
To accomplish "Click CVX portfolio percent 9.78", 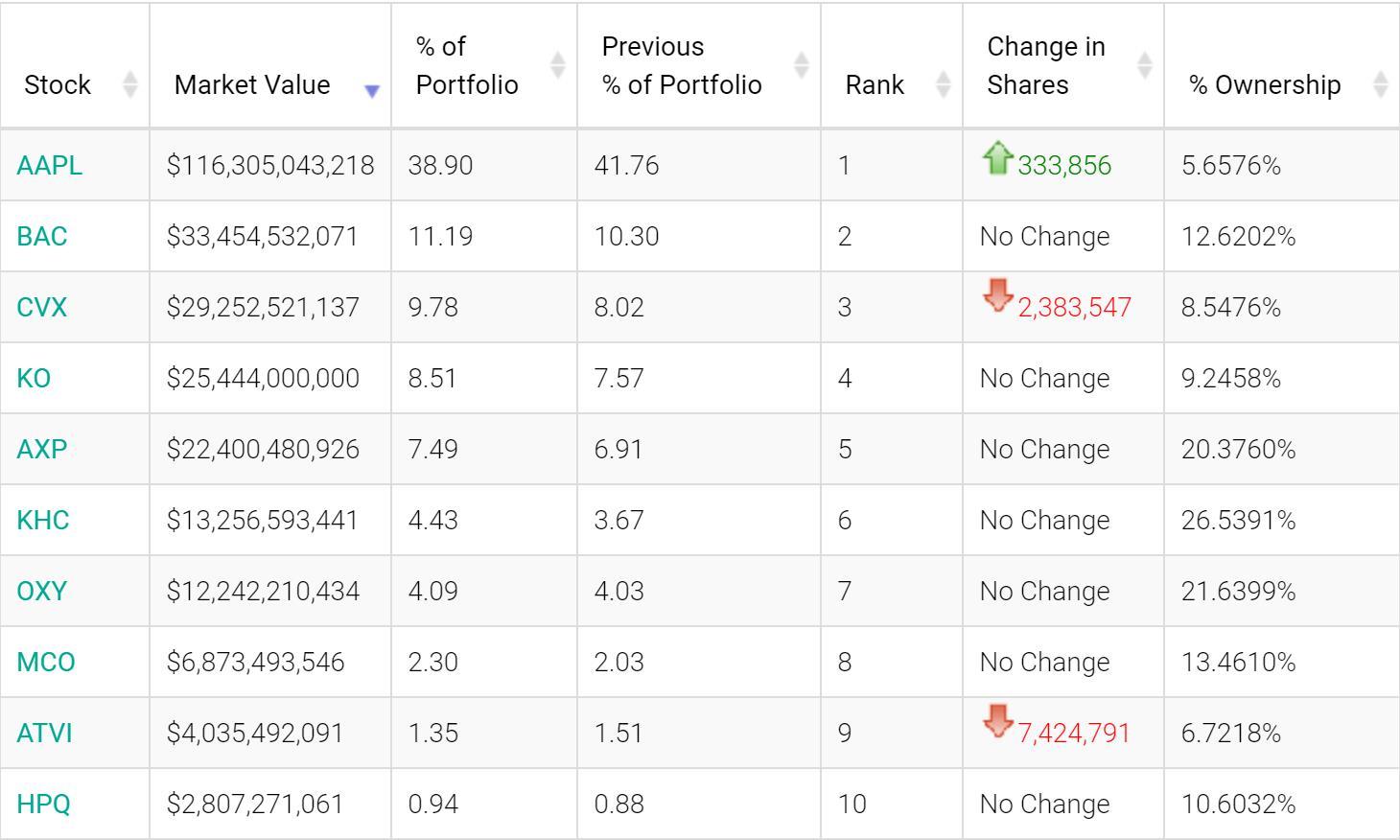I will (x=432, y=307).
